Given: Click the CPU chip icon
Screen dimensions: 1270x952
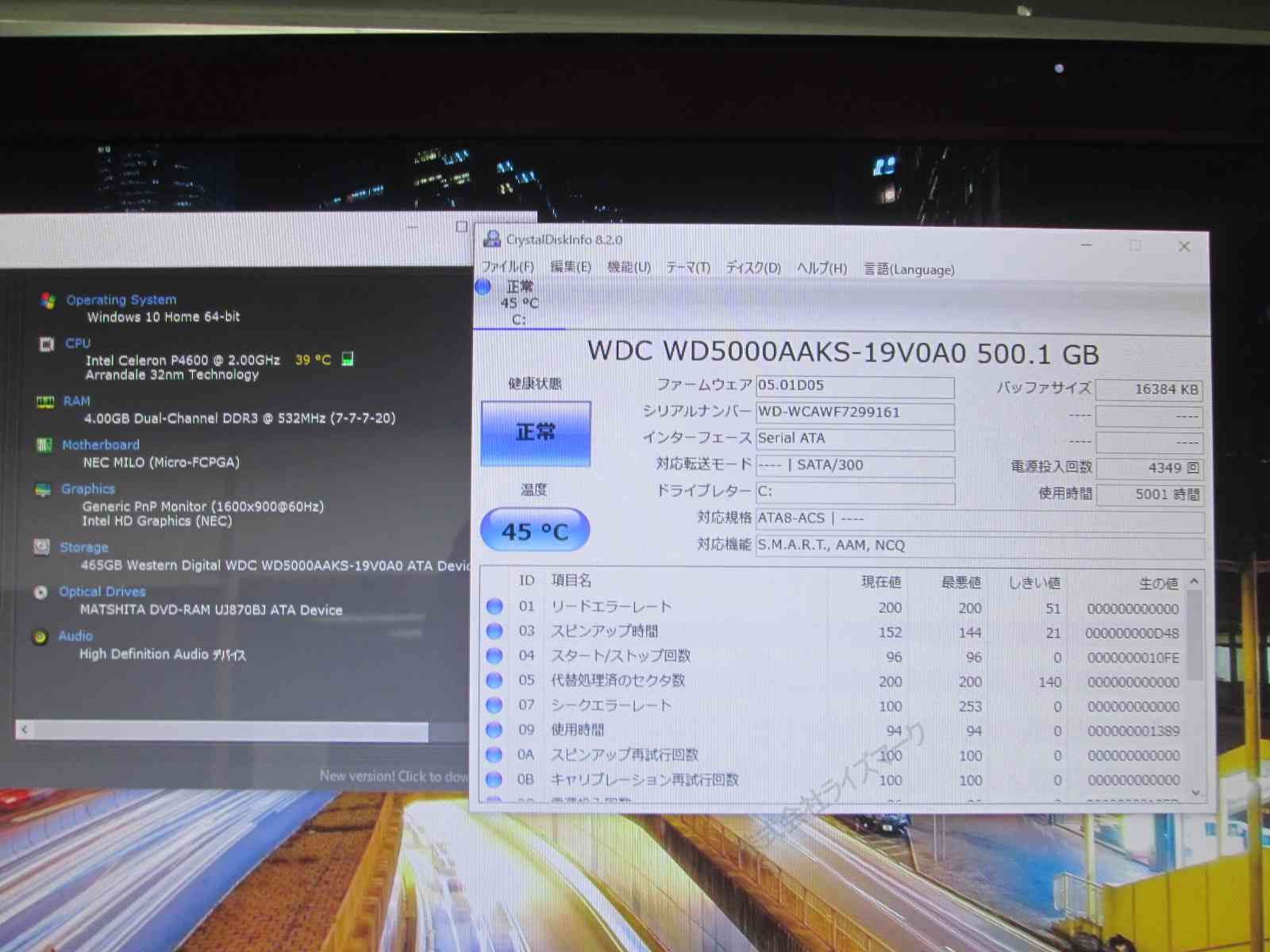Looking at the screenshot, I should pos(47,344).
